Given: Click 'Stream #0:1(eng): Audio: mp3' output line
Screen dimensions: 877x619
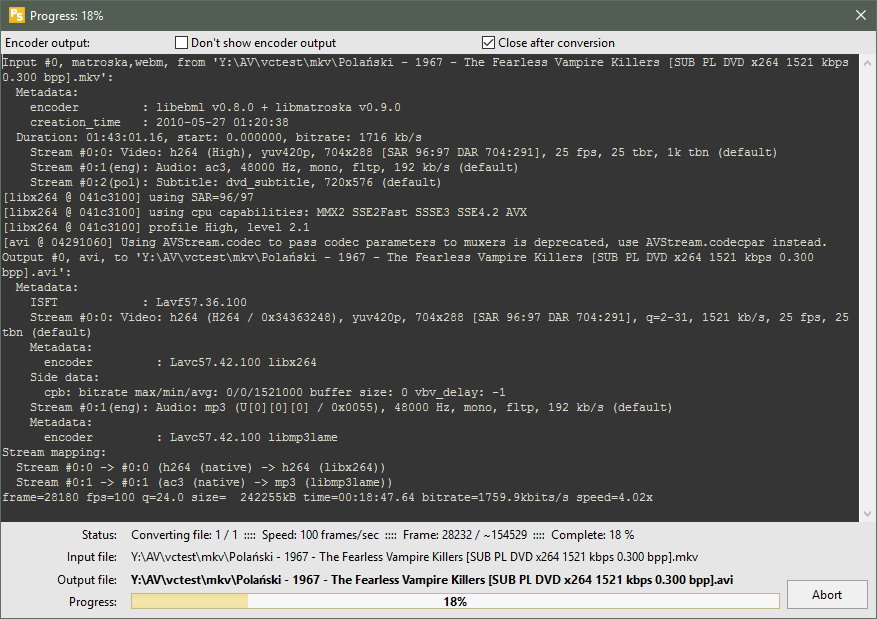Looking at the screenshot, I should (x=351, y=408).
